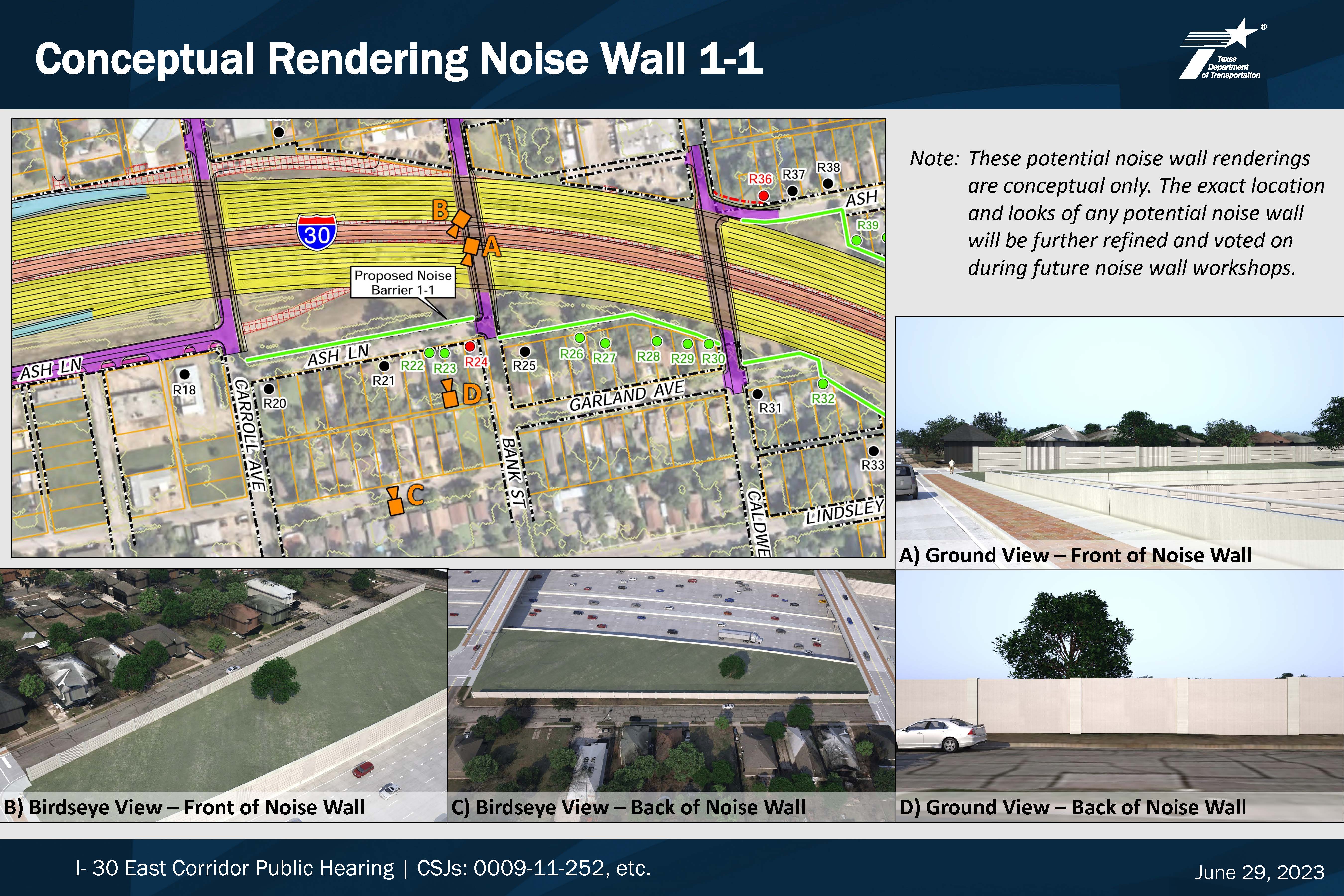This screenshot has height=896, width=1344.
Task: Click the R22 receiver label
Action: [x=412, y=365]
